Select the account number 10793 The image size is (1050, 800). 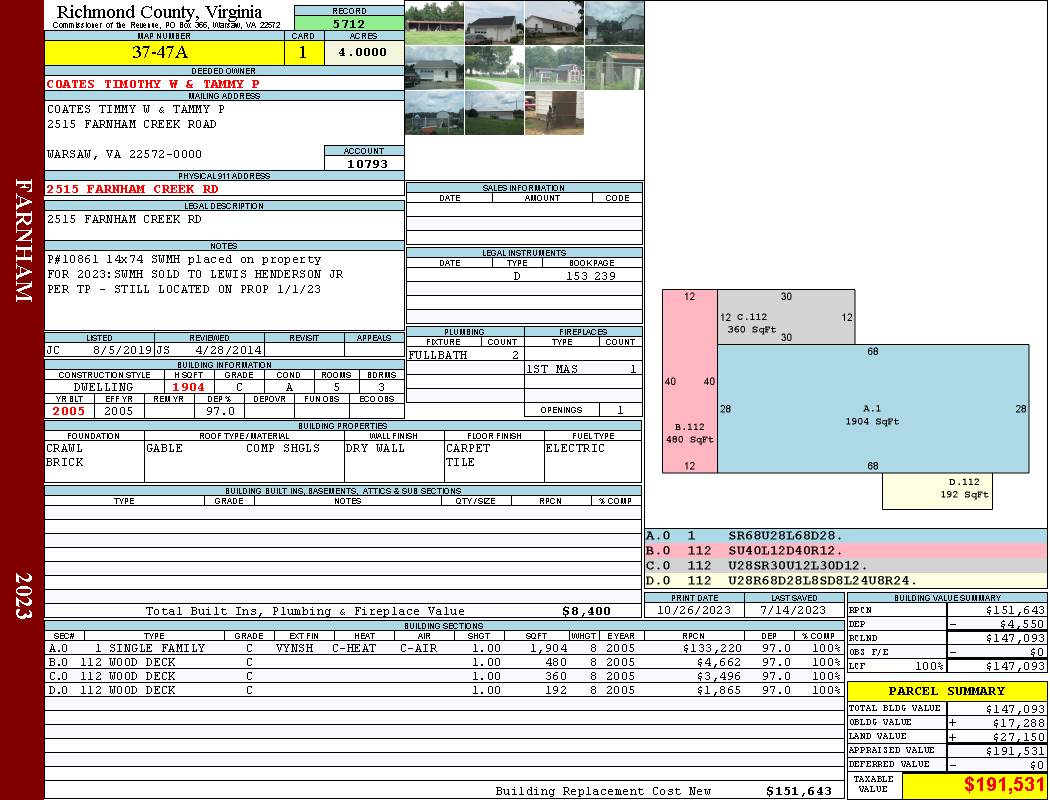[x=364, y=163]
